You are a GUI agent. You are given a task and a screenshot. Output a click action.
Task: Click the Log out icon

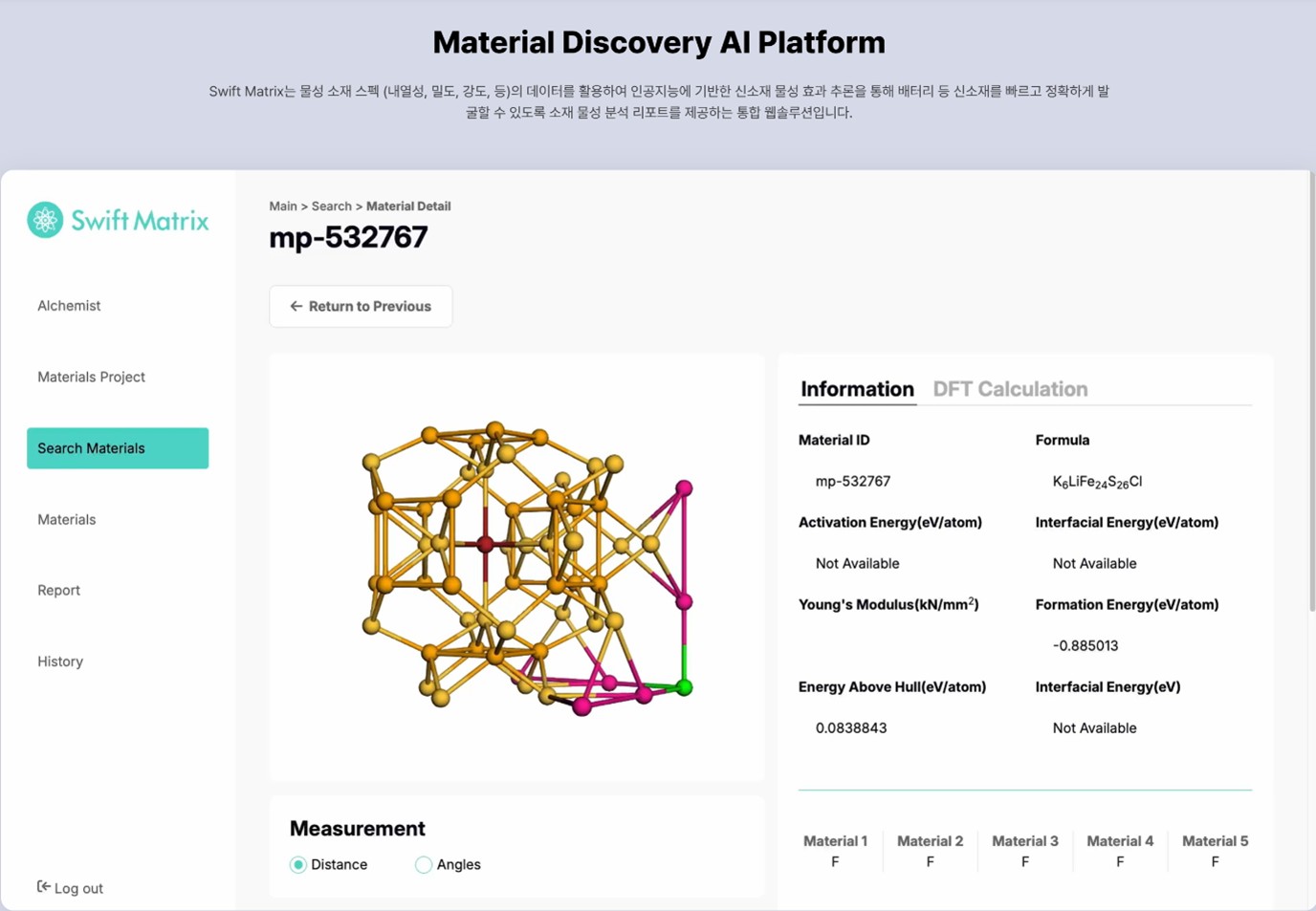pyautogui.click(x=43, y=887)
